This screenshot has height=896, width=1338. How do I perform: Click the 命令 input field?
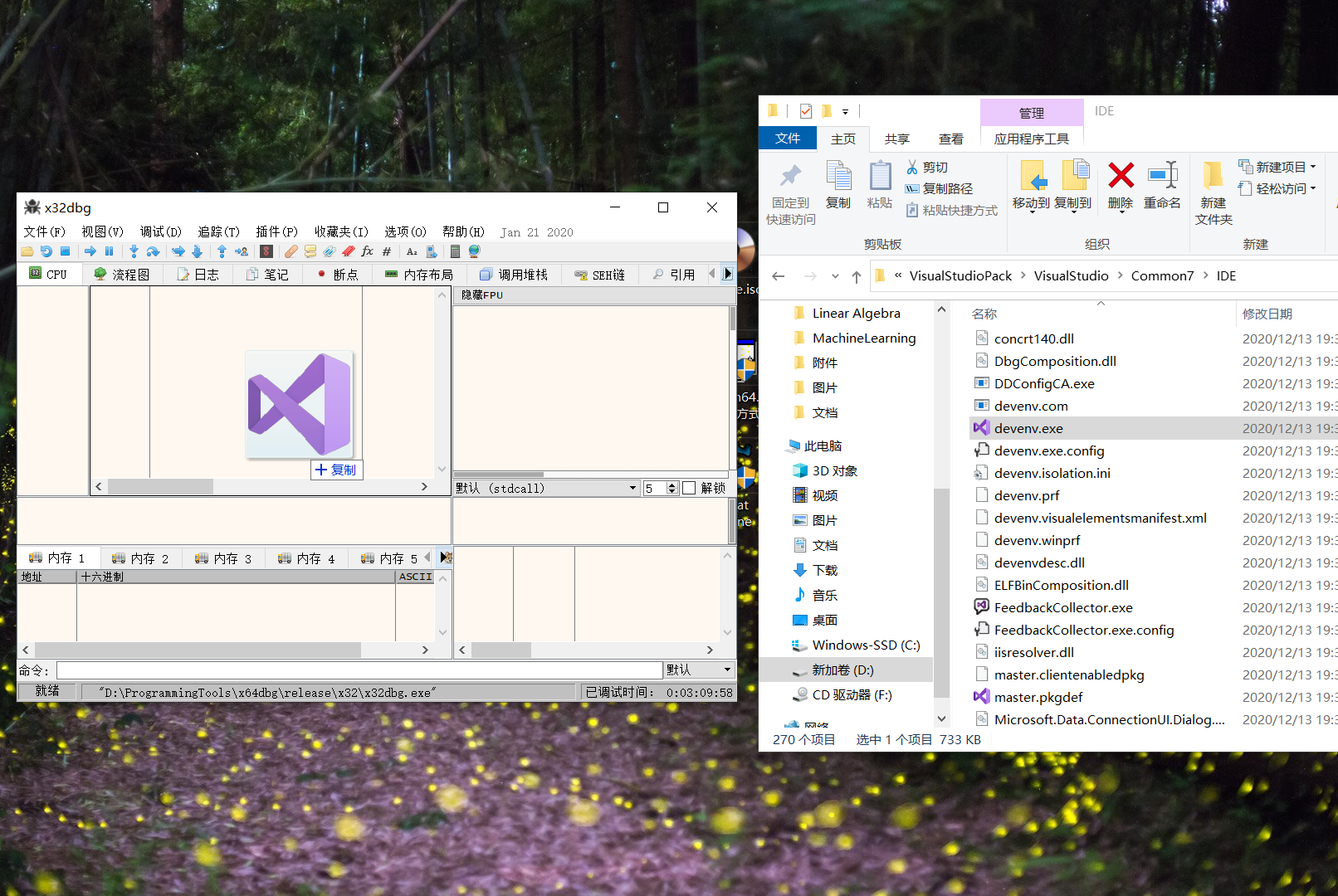tap(359, 670)
